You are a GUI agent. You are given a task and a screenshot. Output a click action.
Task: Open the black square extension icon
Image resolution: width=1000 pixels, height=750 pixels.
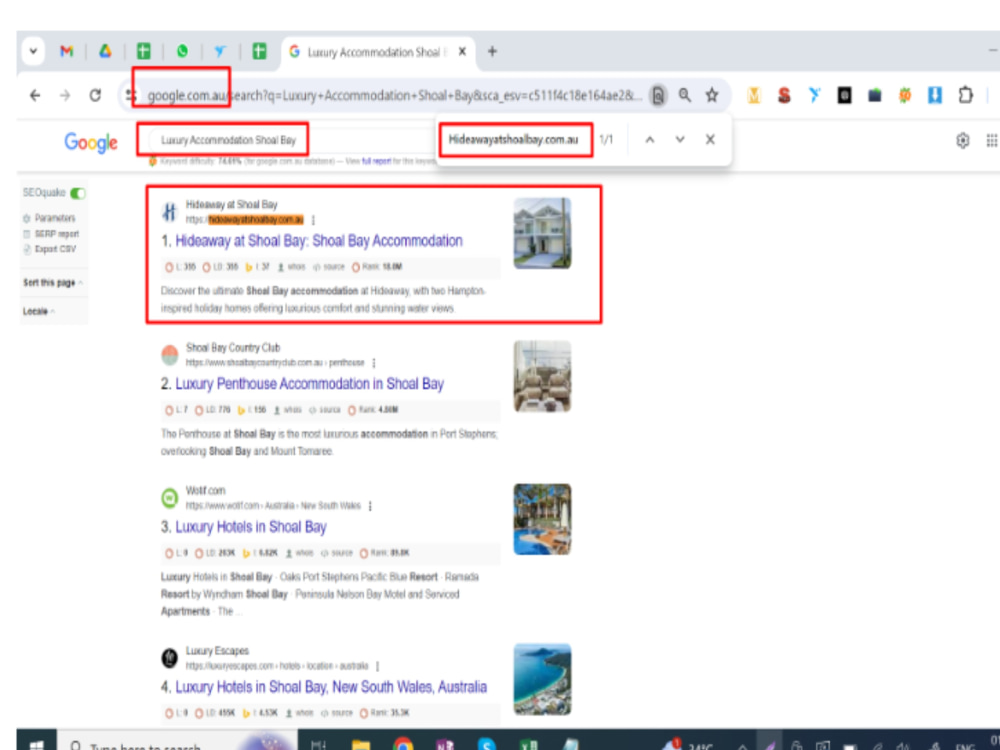pyautogui.click(x=844, y=96)
